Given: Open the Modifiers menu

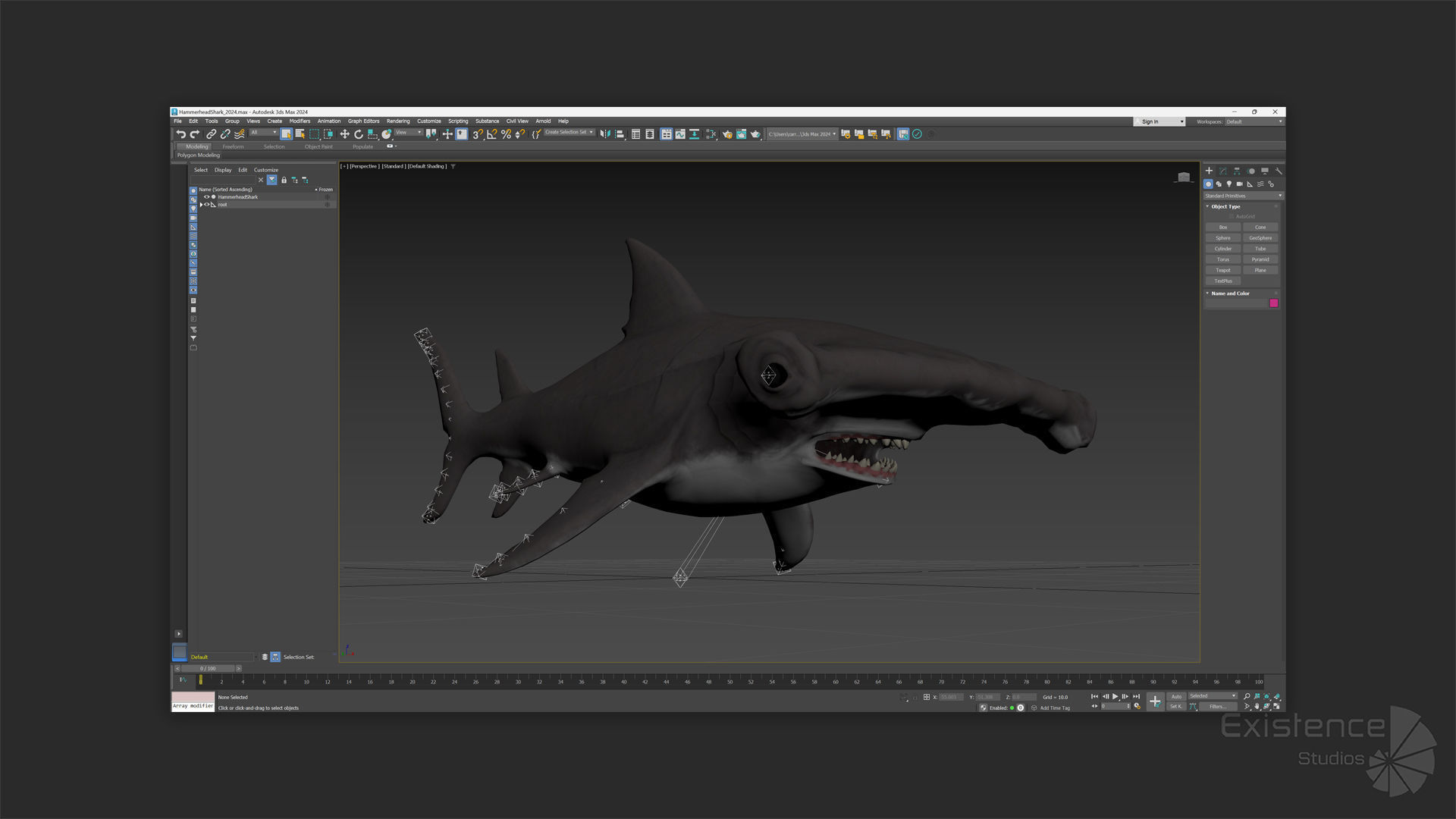Looking at the screenshot, I should pos(300,121).
